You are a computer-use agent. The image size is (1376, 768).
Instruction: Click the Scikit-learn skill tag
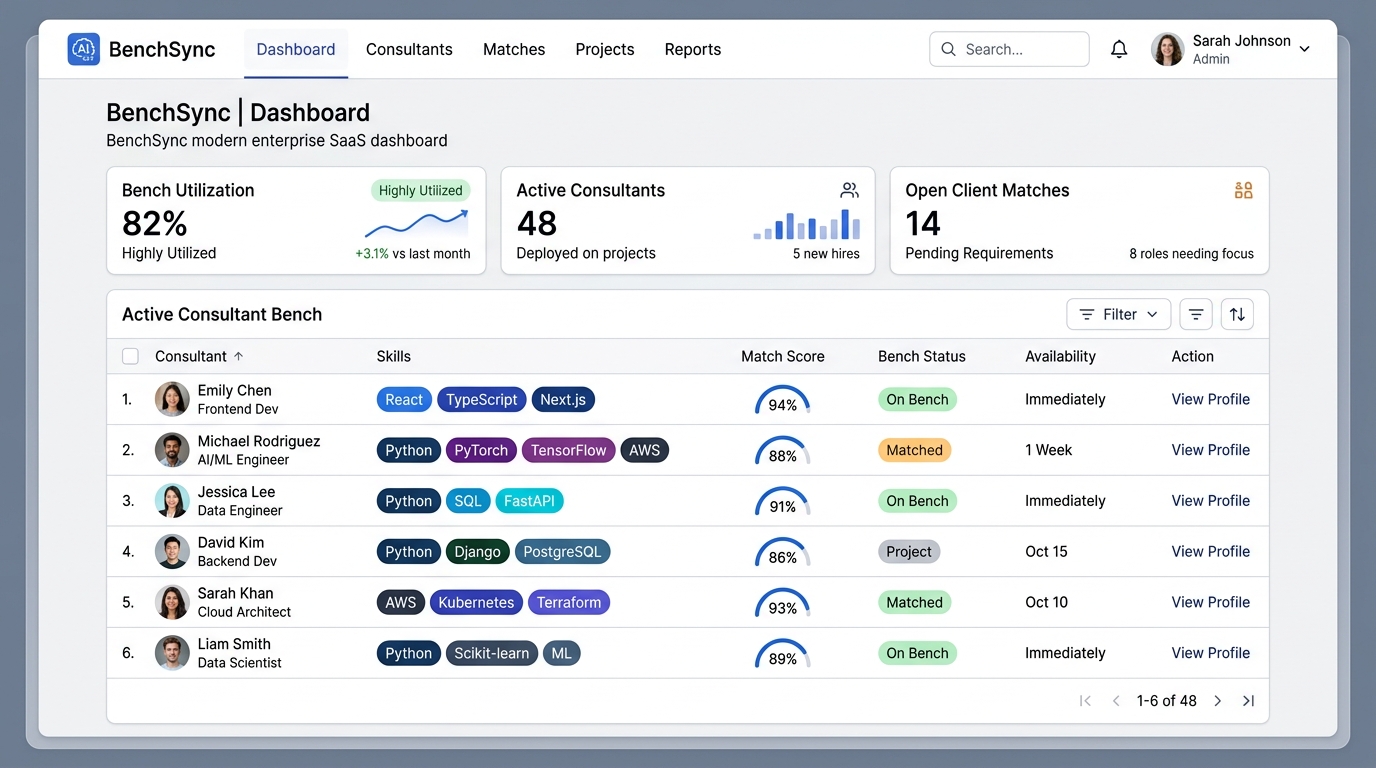pos(492,653)
